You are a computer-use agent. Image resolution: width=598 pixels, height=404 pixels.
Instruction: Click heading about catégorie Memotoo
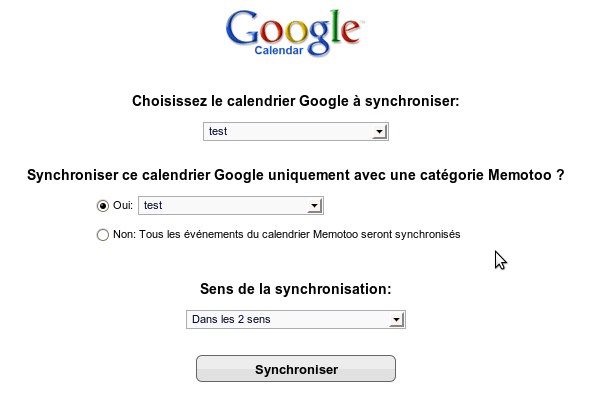point(296,175)
